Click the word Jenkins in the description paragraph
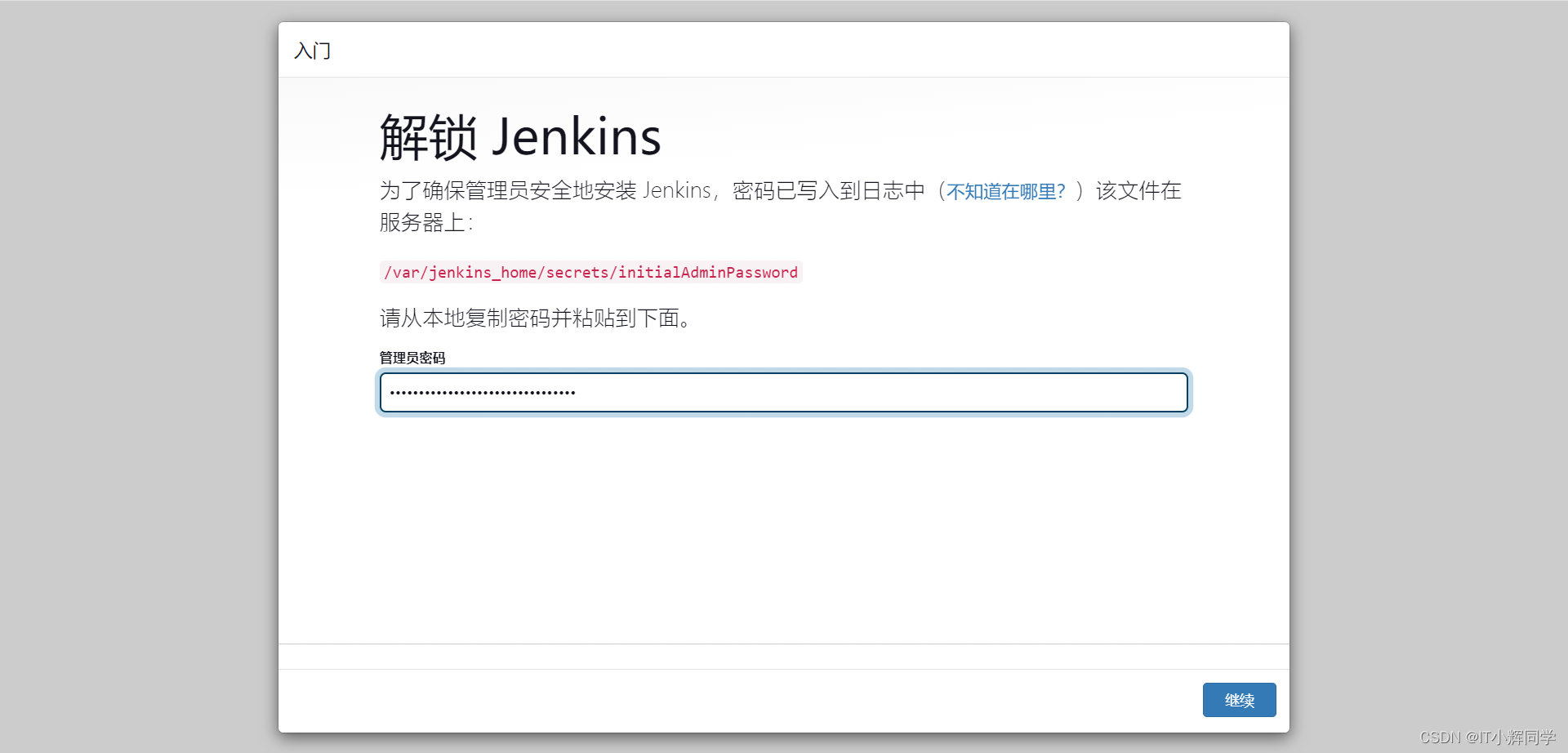 pos(678,191)
